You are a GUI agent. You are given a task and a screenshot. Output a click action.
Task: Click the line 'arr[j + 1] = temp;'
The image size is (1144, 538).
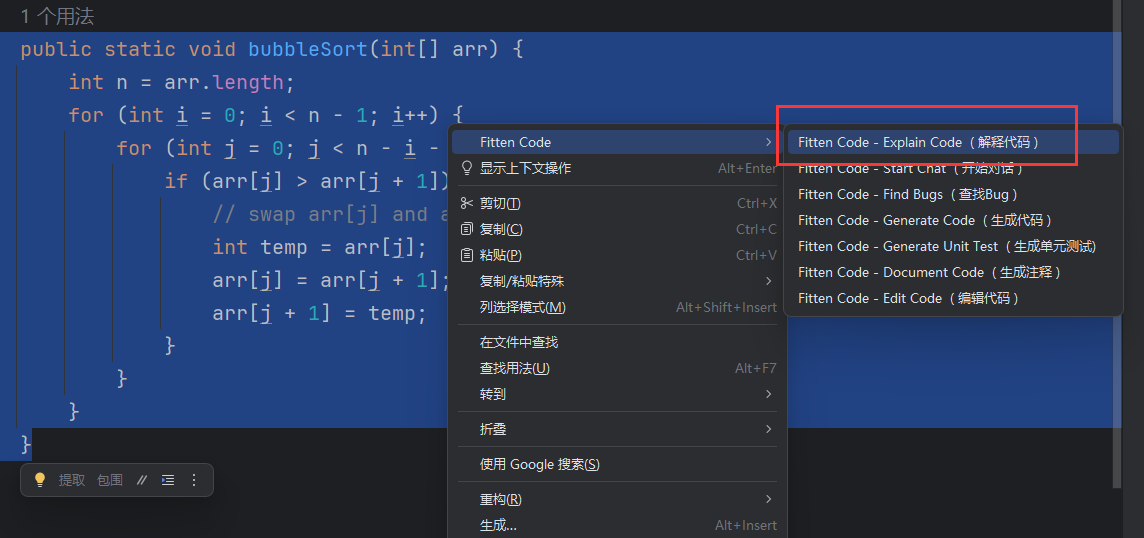click(x=320, y=313)
